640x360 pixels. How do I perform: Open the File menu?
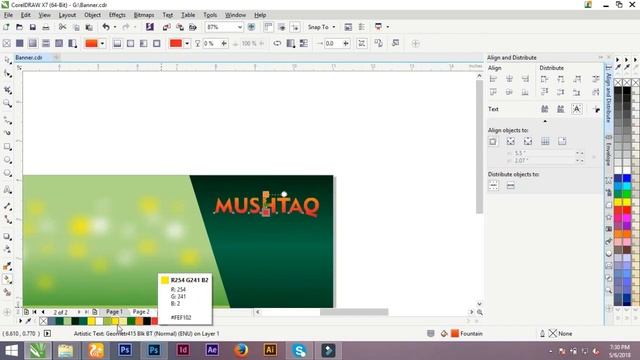click(x=8, y=15)
